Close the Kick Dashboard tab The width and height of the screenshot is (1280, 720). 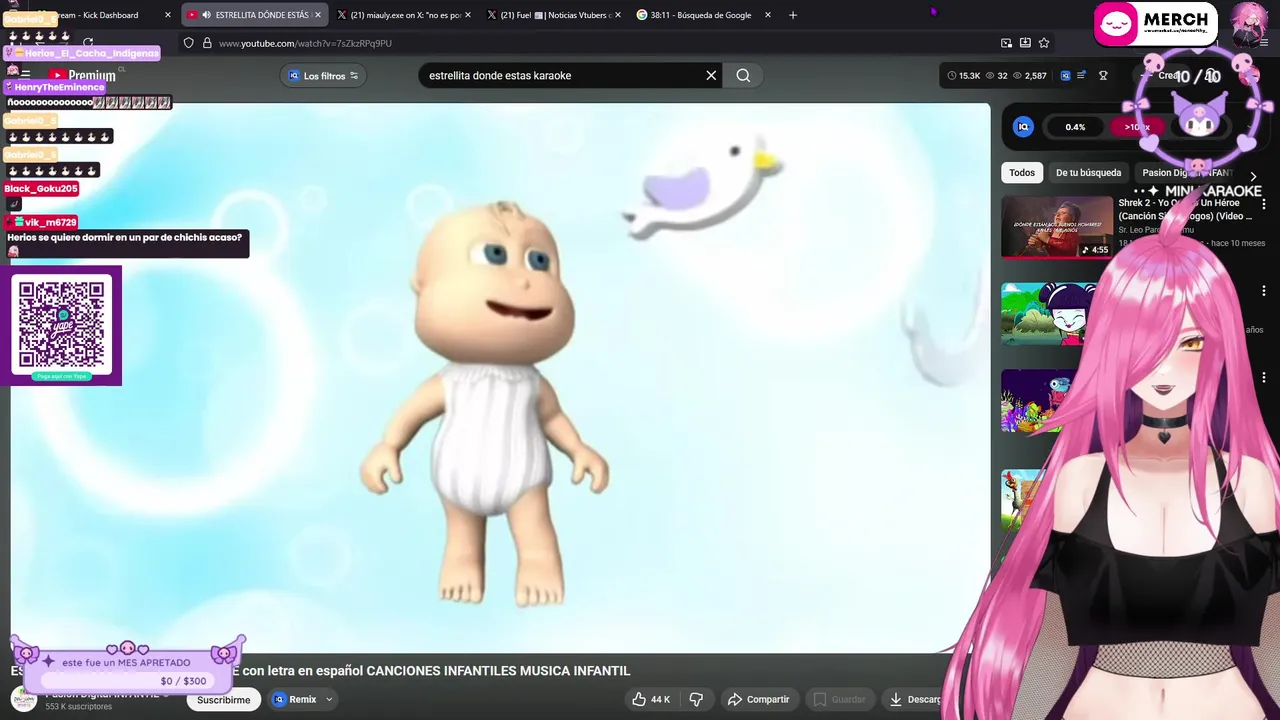(168, 15)
